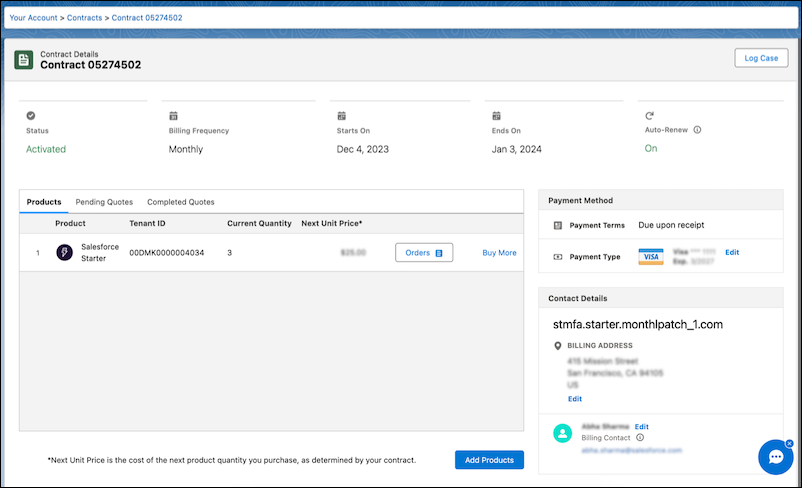Click the Ends On calendar icon
This screenshot has width=802, height=488.
(x=496, y=116)
